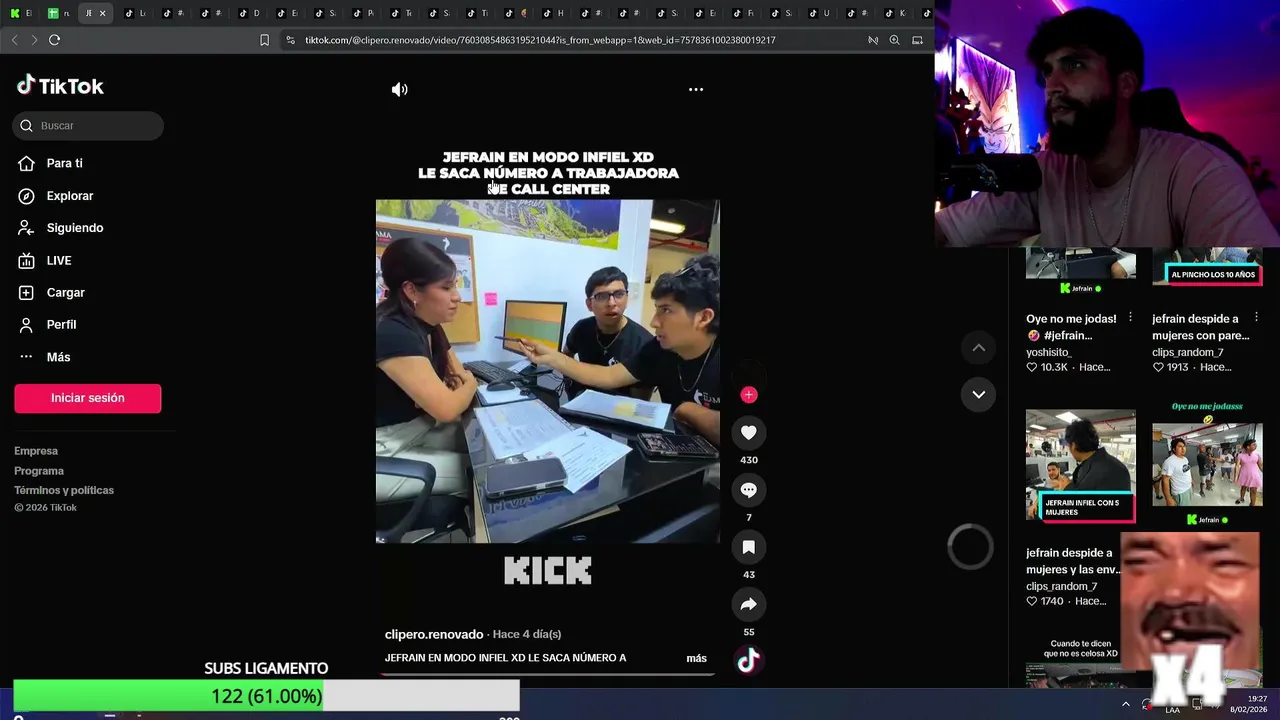This screenshot has width=1280, height=720.
Task: Open options for 'Oye no me jodas!' video
Action: click(x=1130, y=318)
